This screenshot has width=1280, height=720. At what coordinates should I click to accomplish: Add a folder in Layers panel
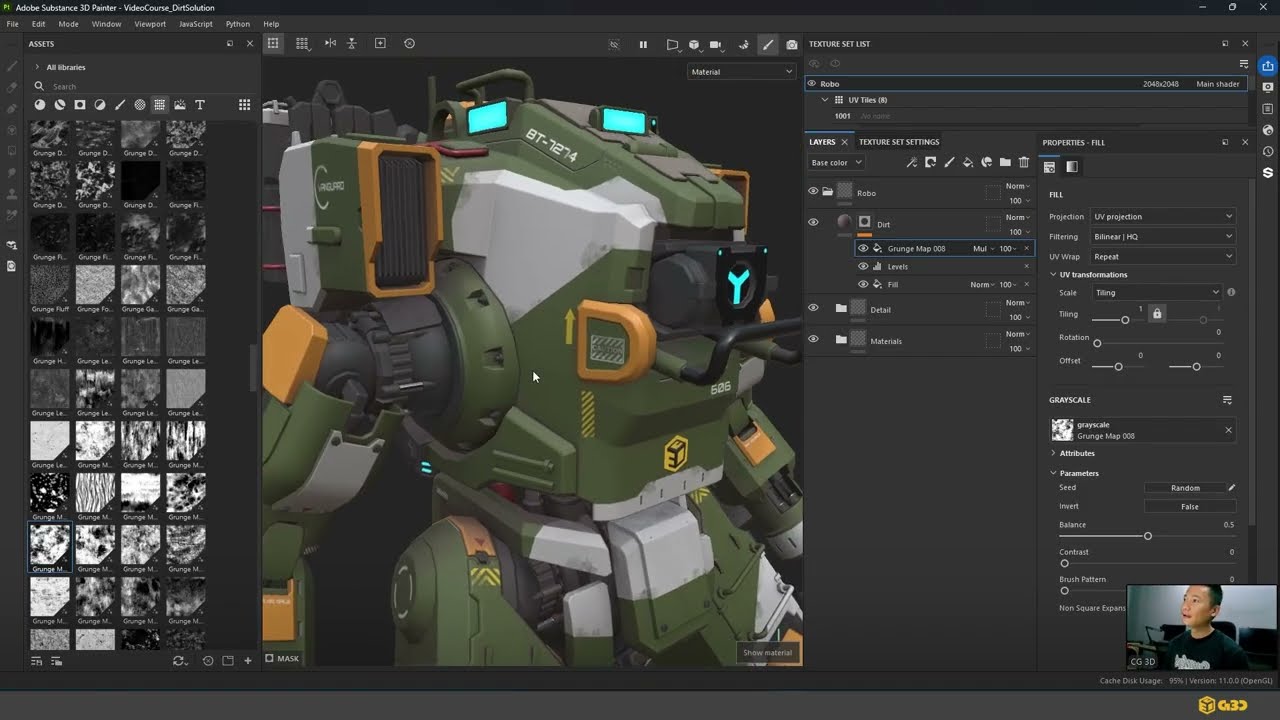[1005, 162]
